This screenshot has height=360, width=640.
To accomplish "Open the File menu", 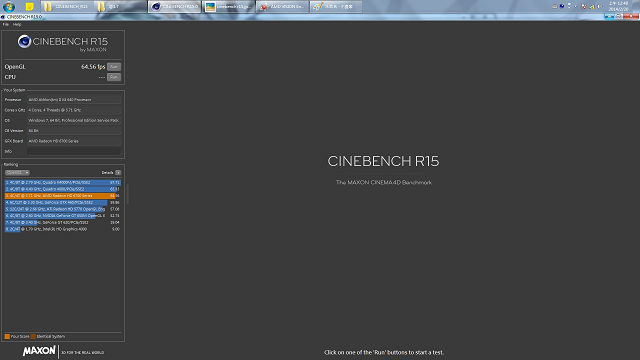I will [6, 24].
